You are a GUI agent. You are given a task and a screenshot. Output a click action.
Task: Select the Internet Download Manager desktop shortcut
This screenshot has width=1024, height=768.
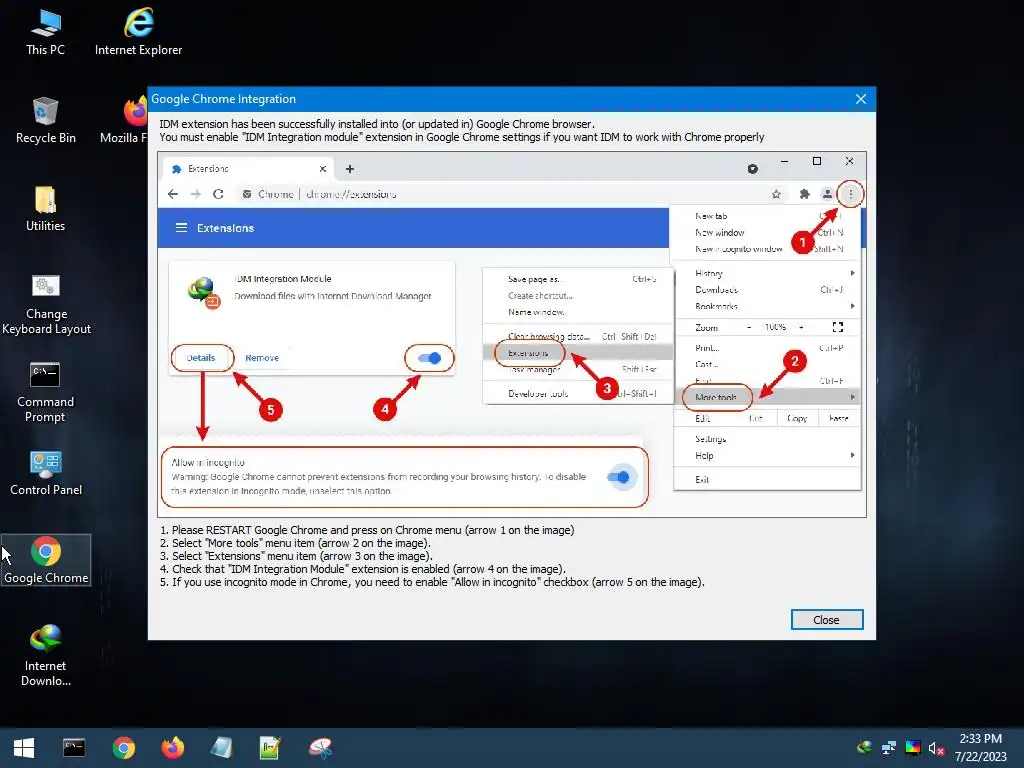46,656
